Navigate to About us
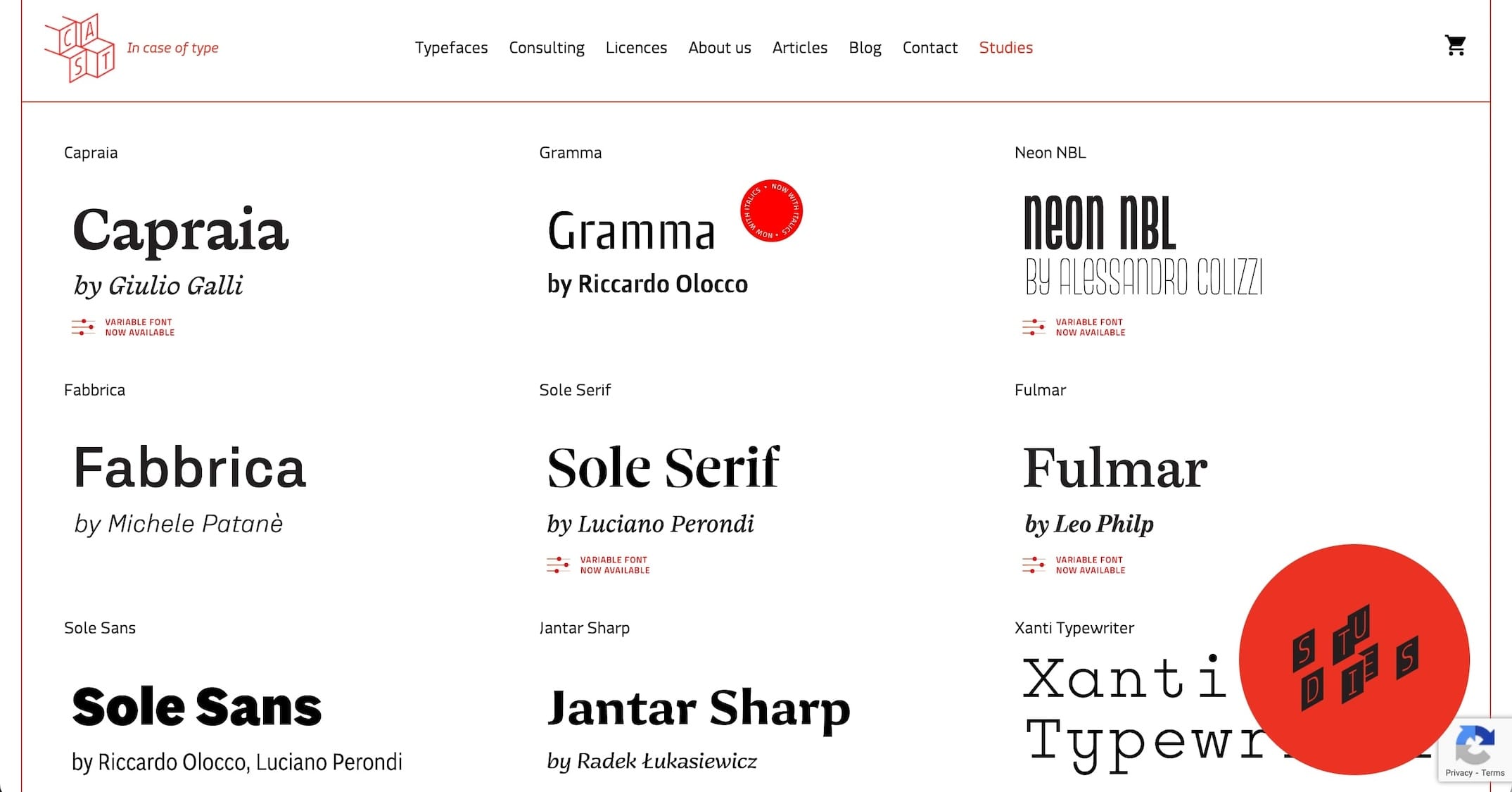The width and height of the screenshot is (1512, 792). point(719,48)
